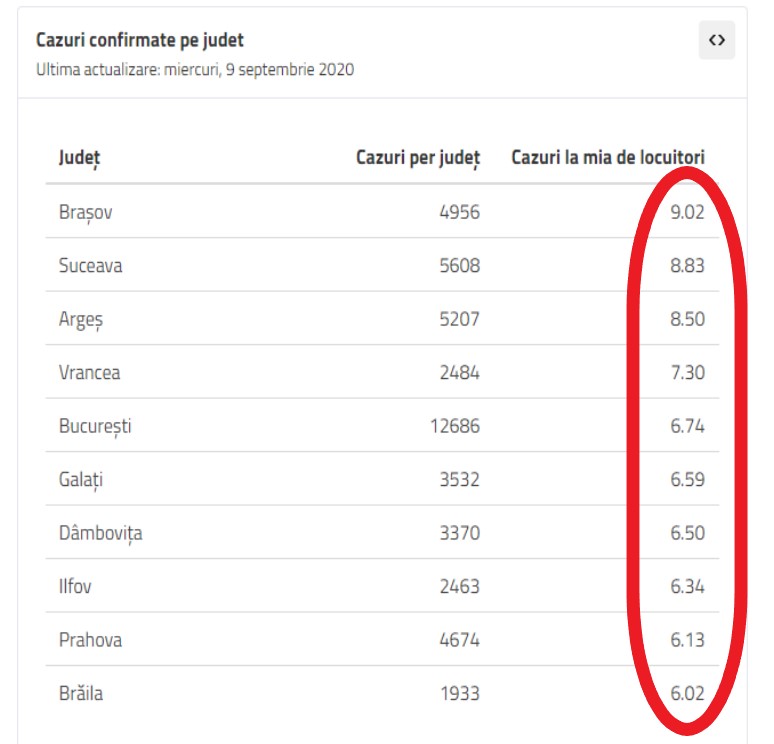Select the Suceava county name
This screenshot has height=744, width=774.
[x=91, y=266]
